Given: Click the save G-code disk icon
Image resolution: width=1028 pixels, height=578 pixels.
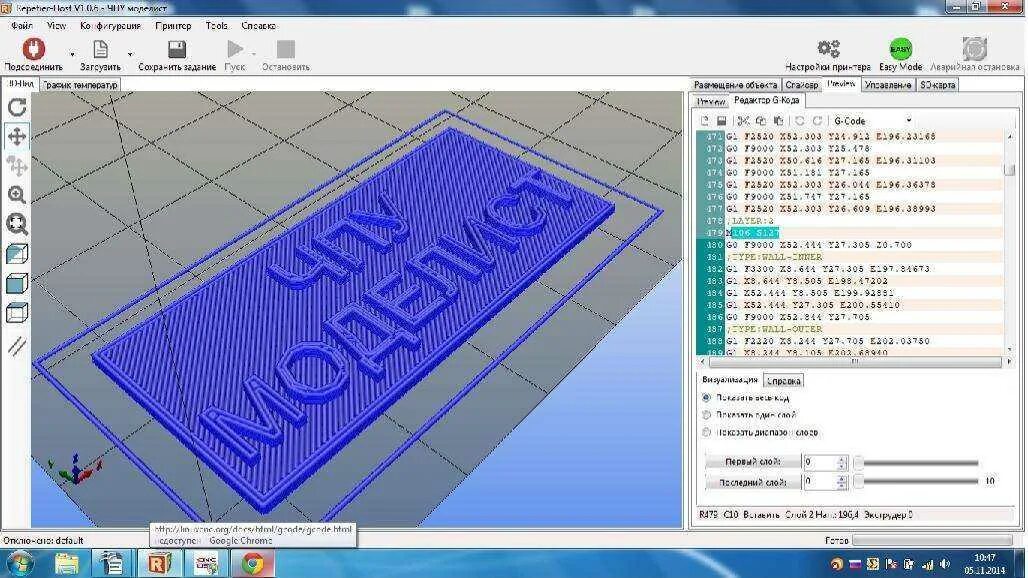Looking at the screenshot, I should pos(722,121).
